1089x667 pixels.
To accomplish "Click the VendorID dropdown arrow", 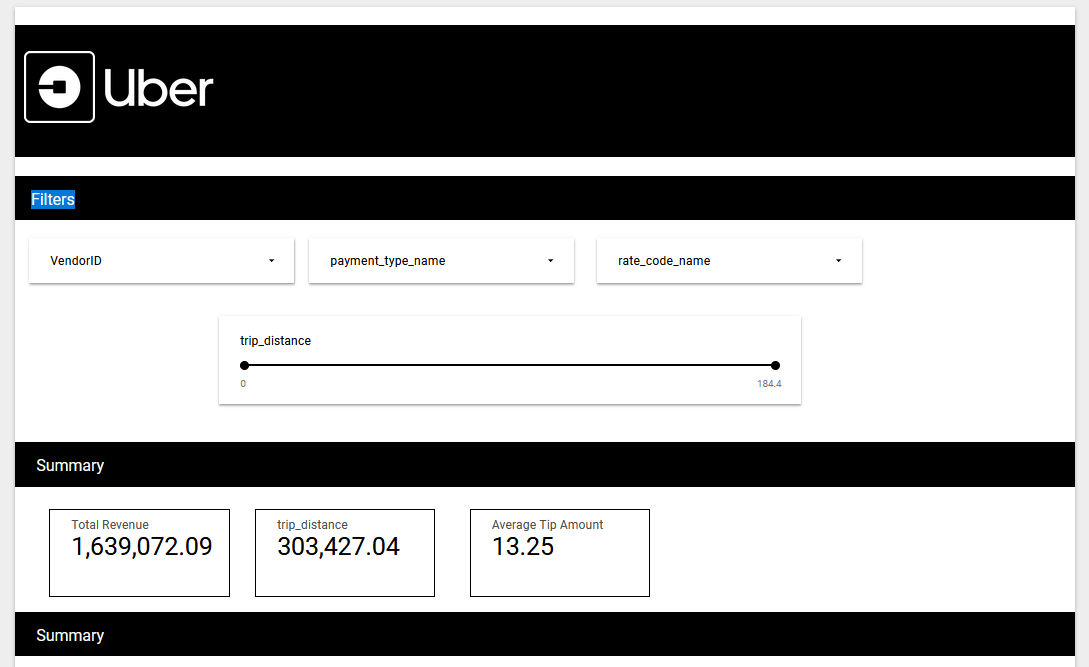I will [272, 261].
